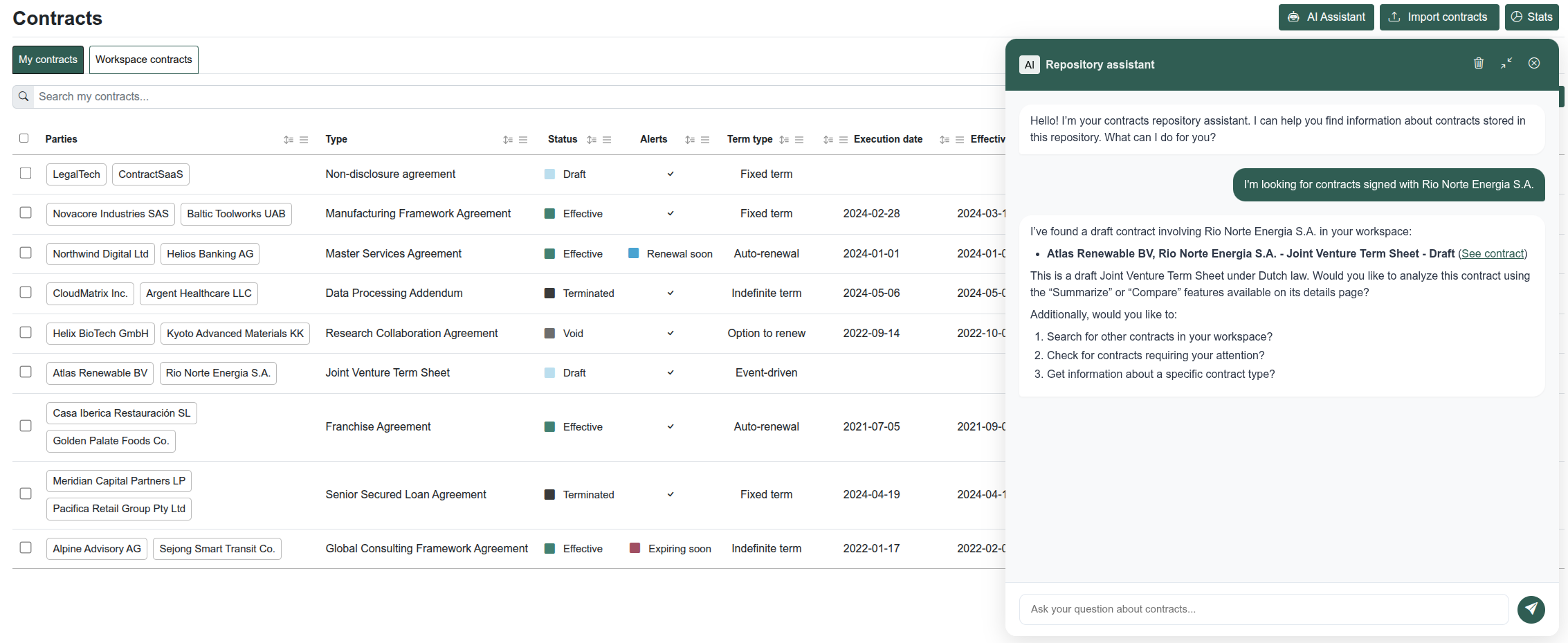This screenshot has width=1568, height=643.
Task: Open the Import contracts button
Action: click(1439, 17)
